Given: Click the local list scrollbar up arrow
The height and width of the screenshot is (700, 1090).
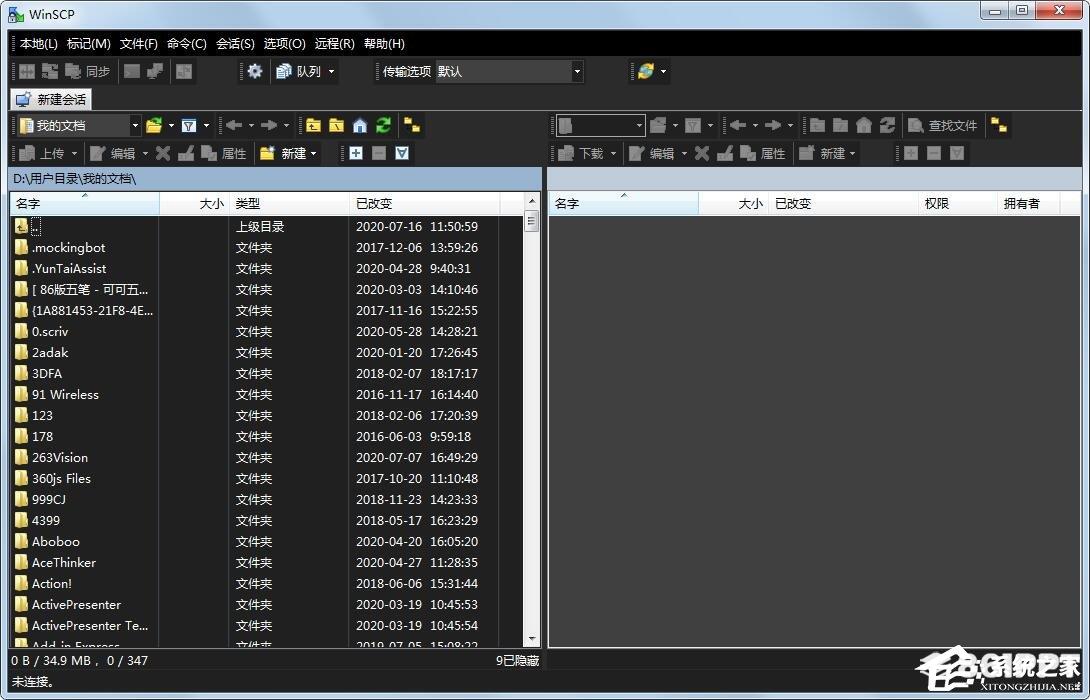Looking at the screenshot, I should point(532,202).
